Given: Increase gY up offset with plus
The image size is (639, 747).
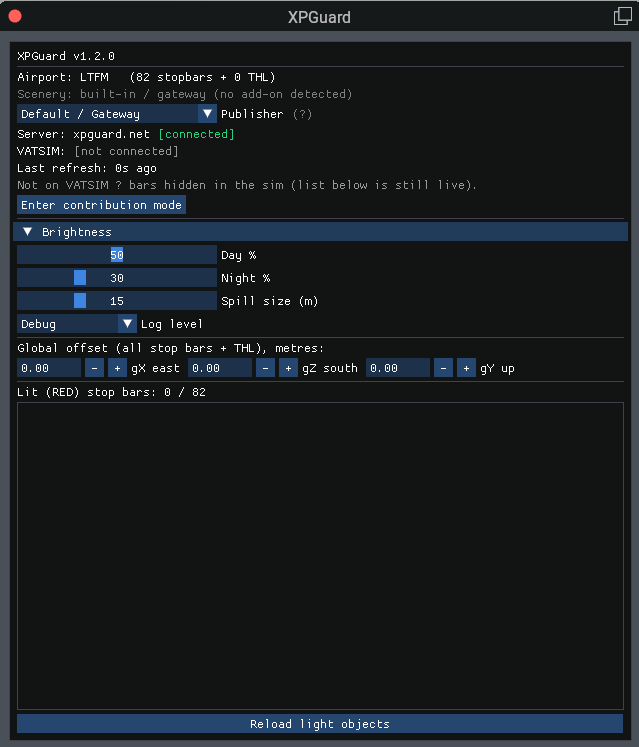Looking at the screenshot, I should click(x=466, y=368).
